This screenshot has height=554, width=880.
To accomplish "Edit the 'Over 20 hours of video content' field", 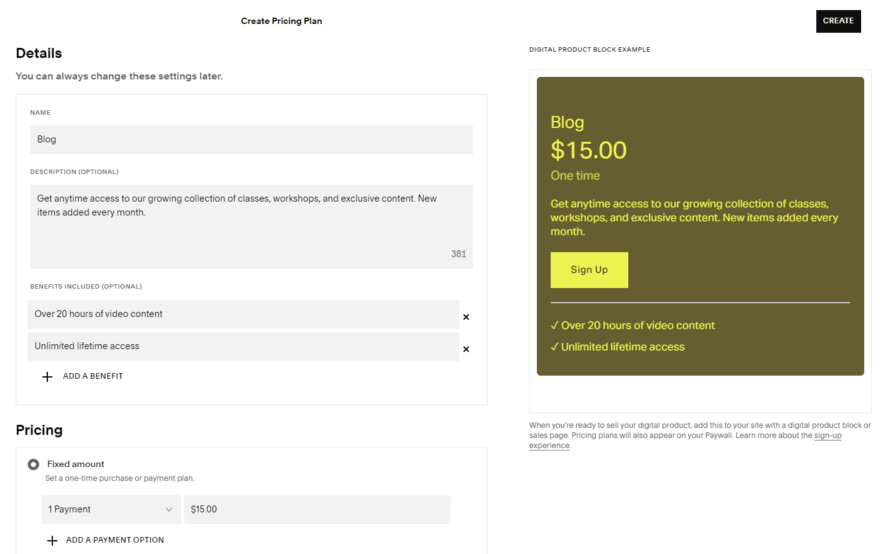I will tap(244, 314).
